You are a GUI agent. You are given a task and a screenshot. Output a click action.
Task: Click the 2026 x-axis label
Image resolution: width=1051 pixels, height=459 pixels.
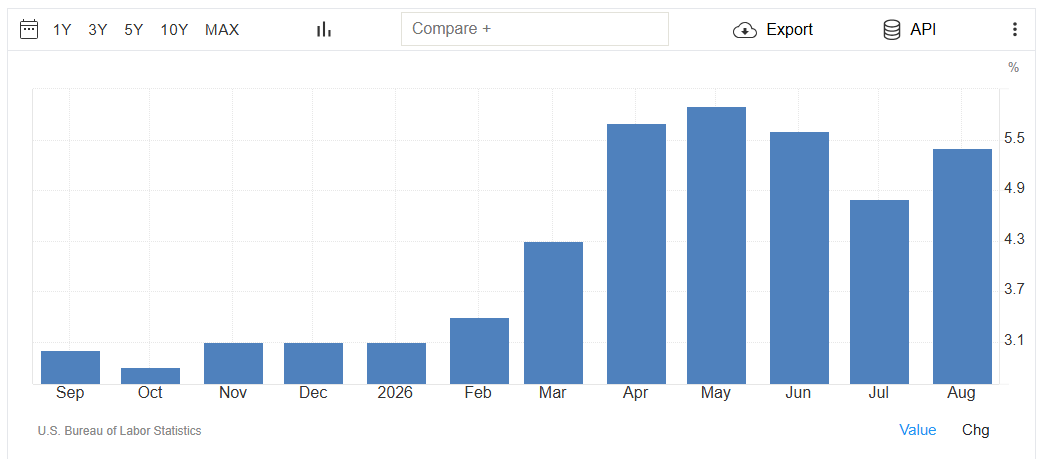pyautogui.click(x=395, y=393)
